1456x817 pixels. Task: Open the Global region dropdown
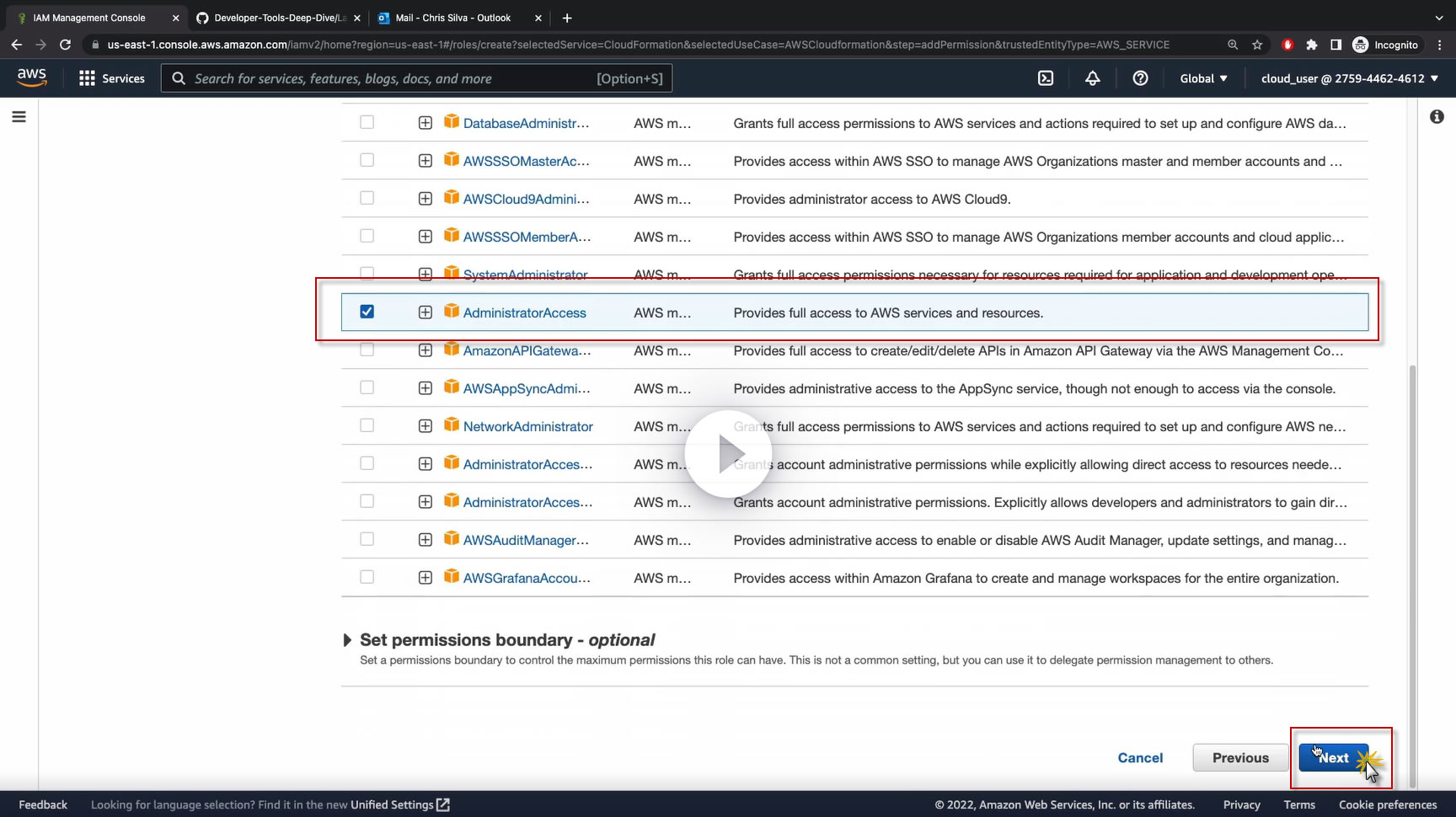pyautogui.click(x=1203, y=78)
